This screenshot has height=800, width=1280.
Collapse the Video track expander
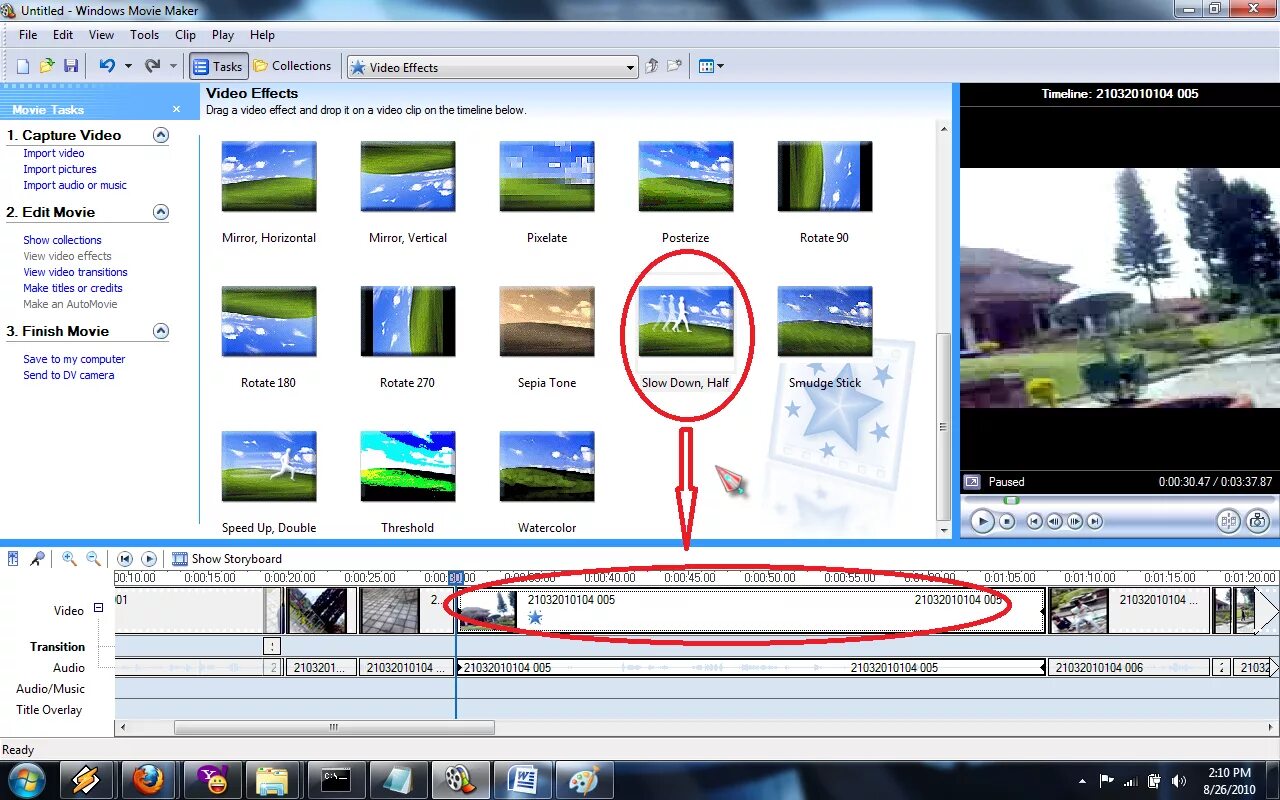[99, 608]
